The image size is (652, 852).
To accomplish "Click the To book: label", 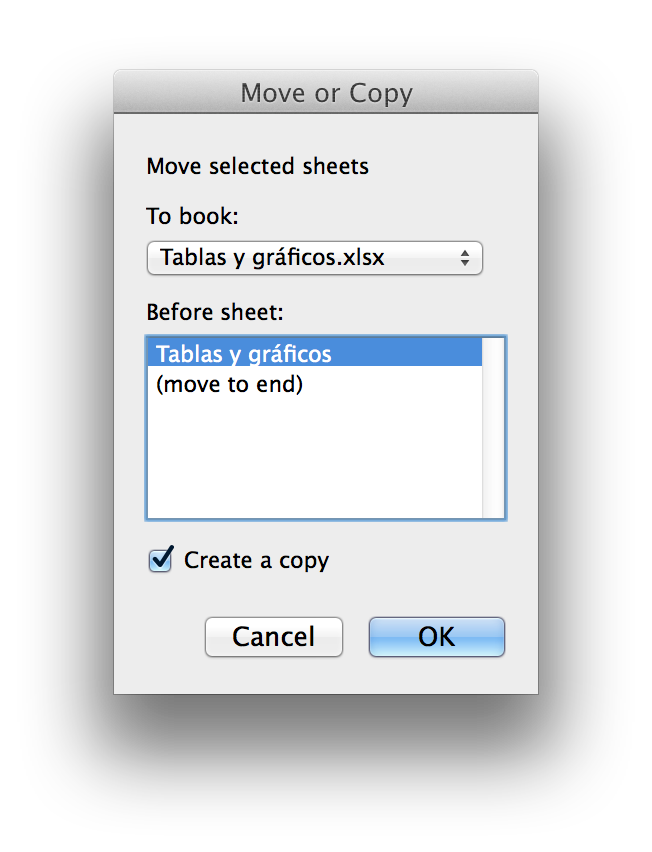I will [193, 216].
